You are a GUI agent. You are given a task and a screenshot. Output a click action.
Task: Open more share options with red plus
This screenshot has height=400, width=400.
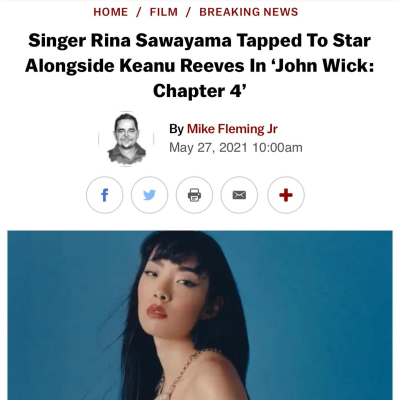coord(286,195)
